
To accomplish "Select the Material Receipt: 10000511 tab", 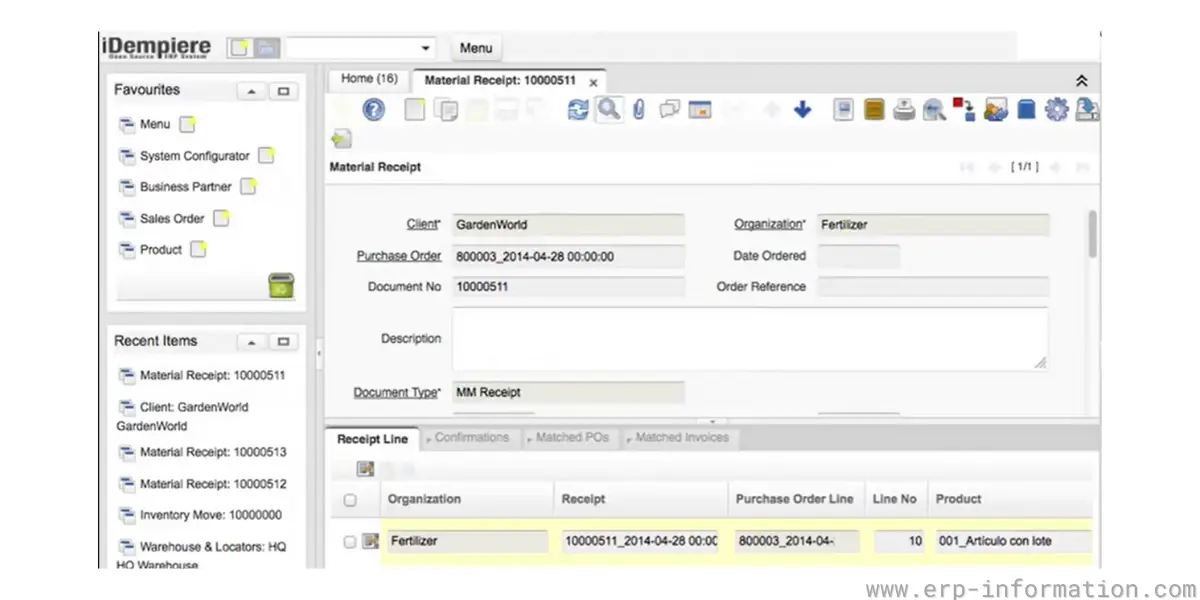I will (500, 81).
